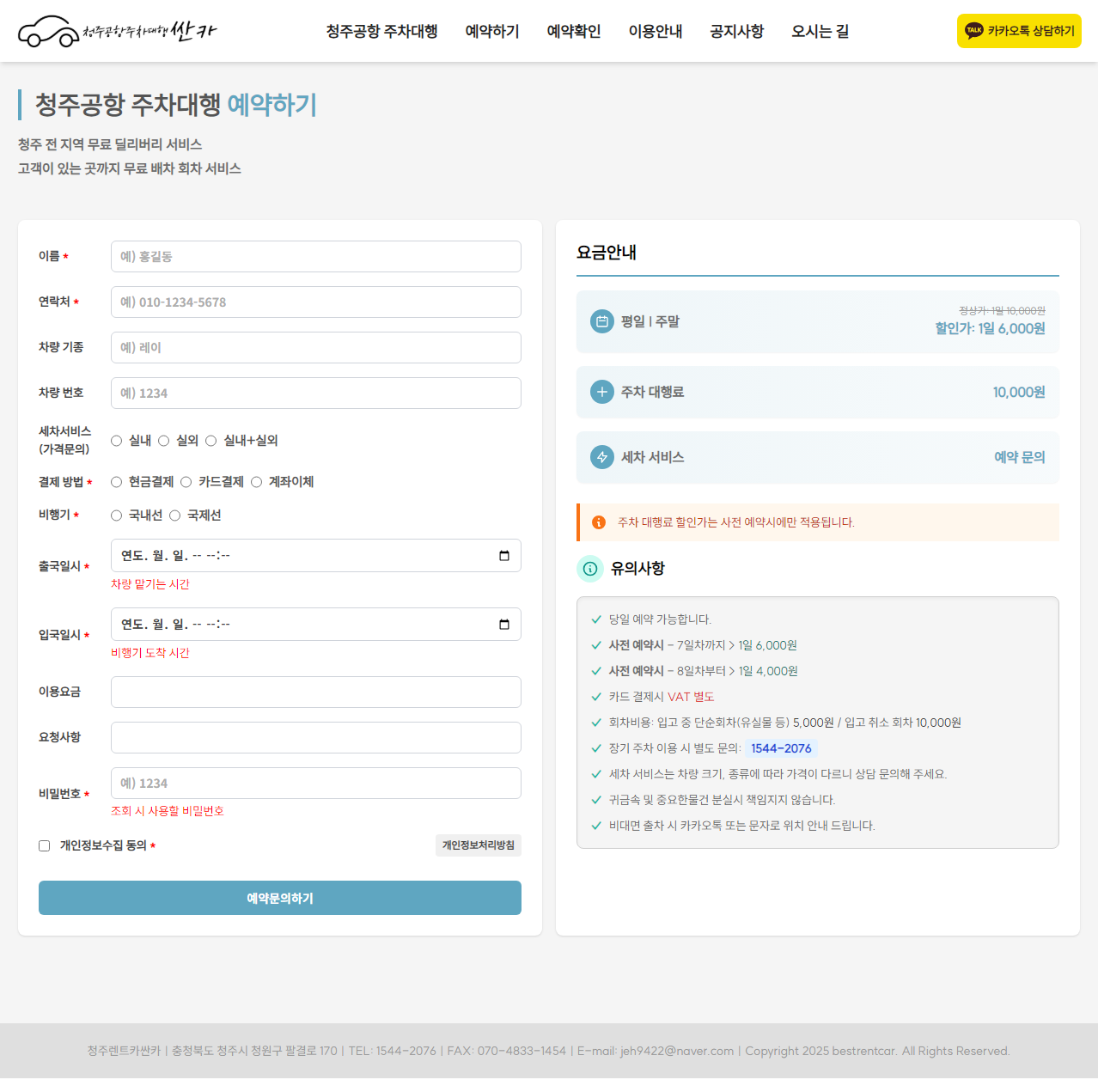Click the 싼카 car logo
The width and height of the screenshot is (1098, 1092).
(x=117, y=32)
